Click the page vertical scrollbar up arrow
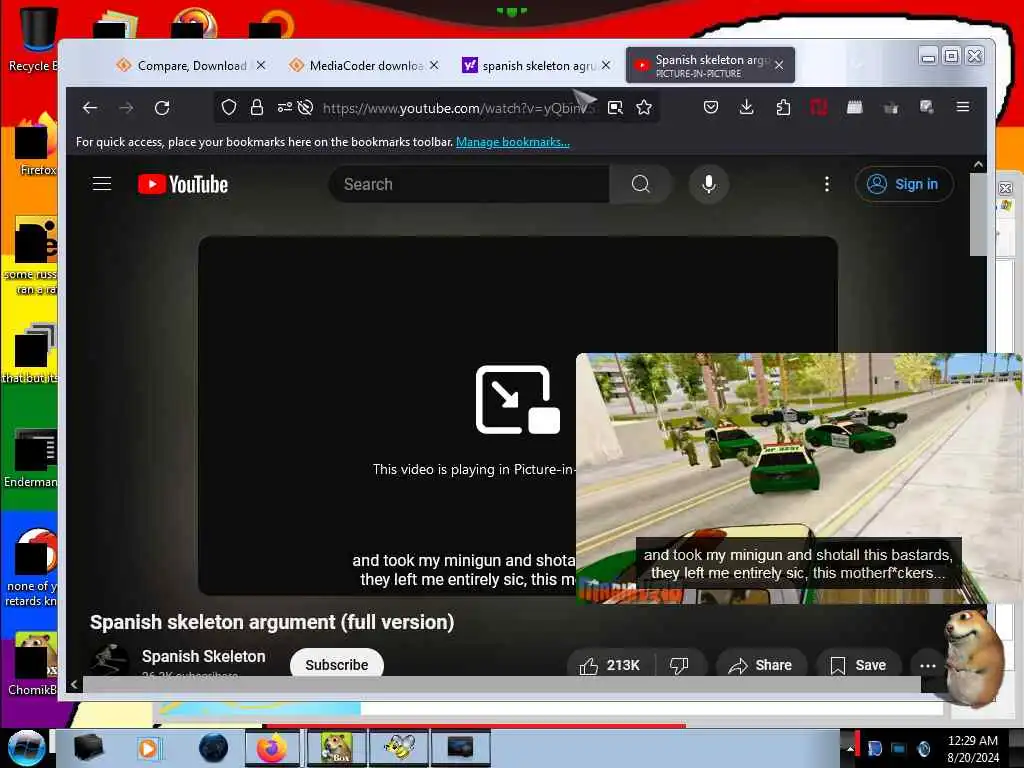 click(978, 164)
